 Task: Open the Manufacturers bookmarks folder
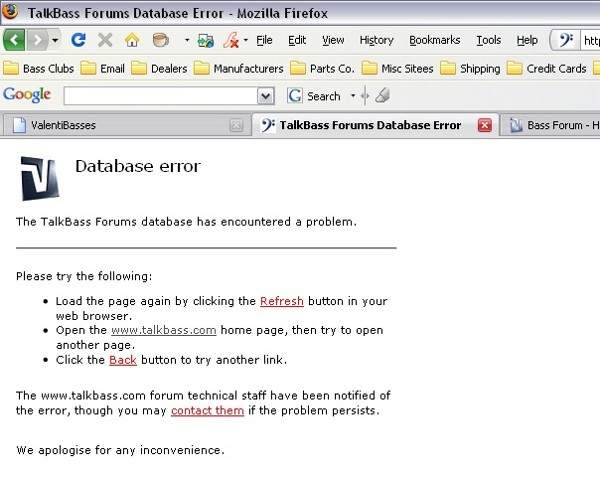[x=238, y=68]
